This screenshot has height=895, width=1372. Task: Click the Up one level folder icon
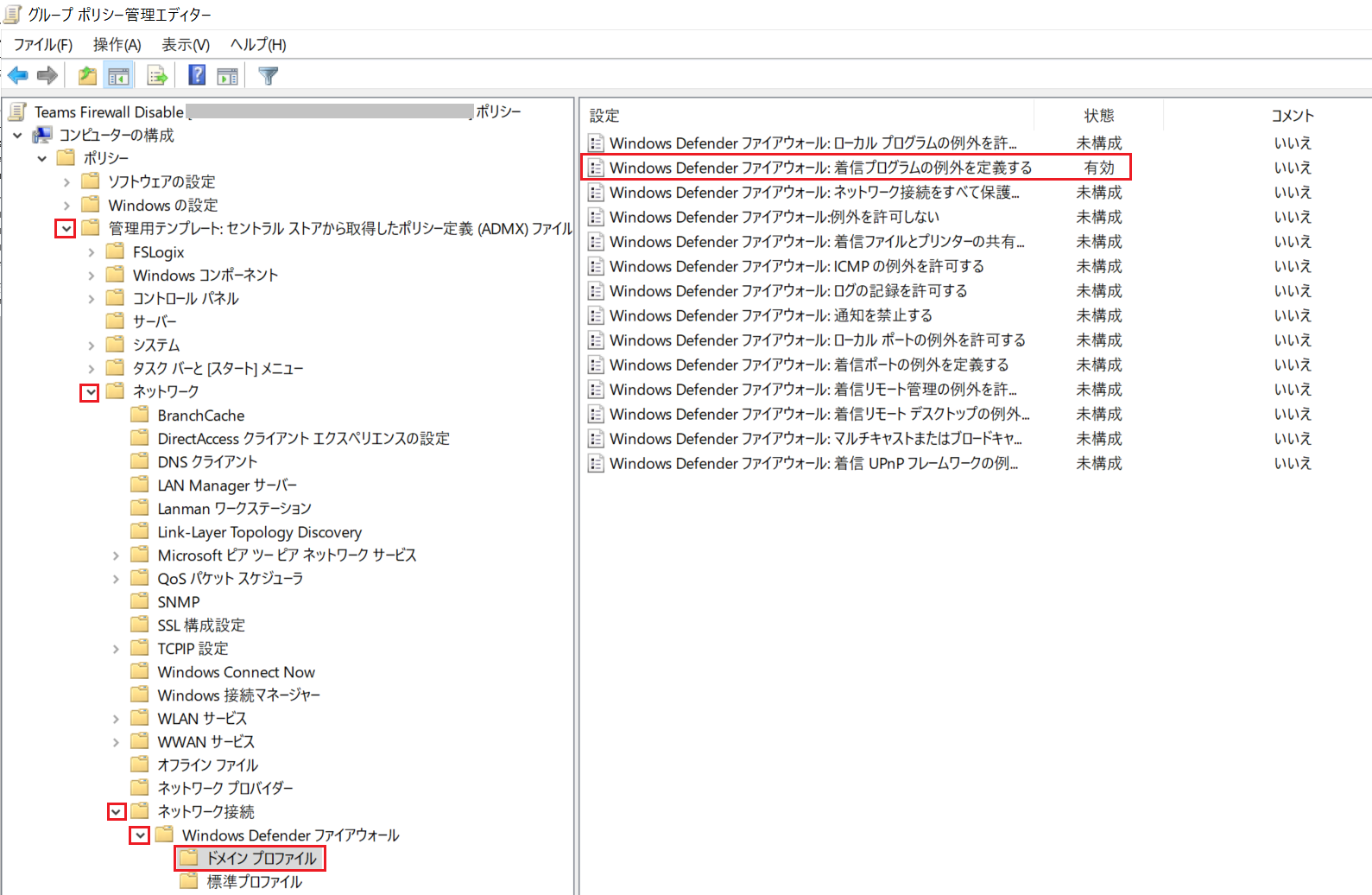pos(87,76)
